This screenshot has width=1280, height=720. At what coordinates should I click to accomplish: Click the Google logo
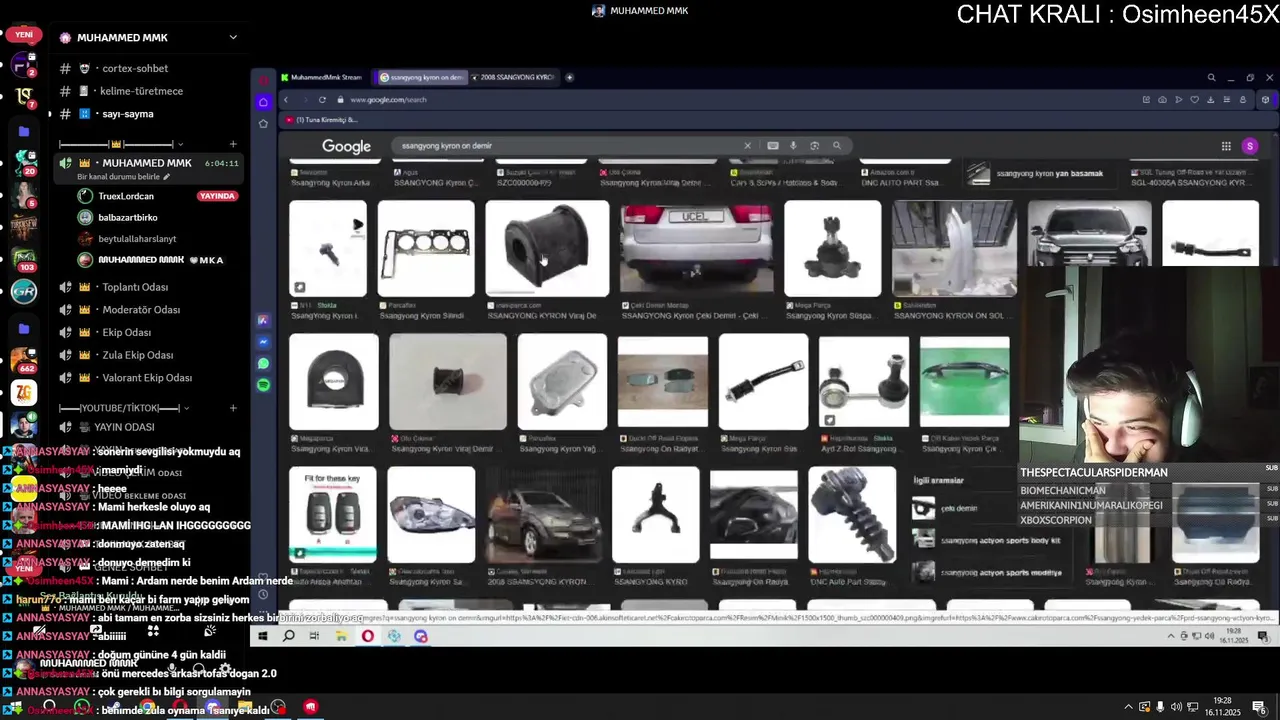(346, 146)
